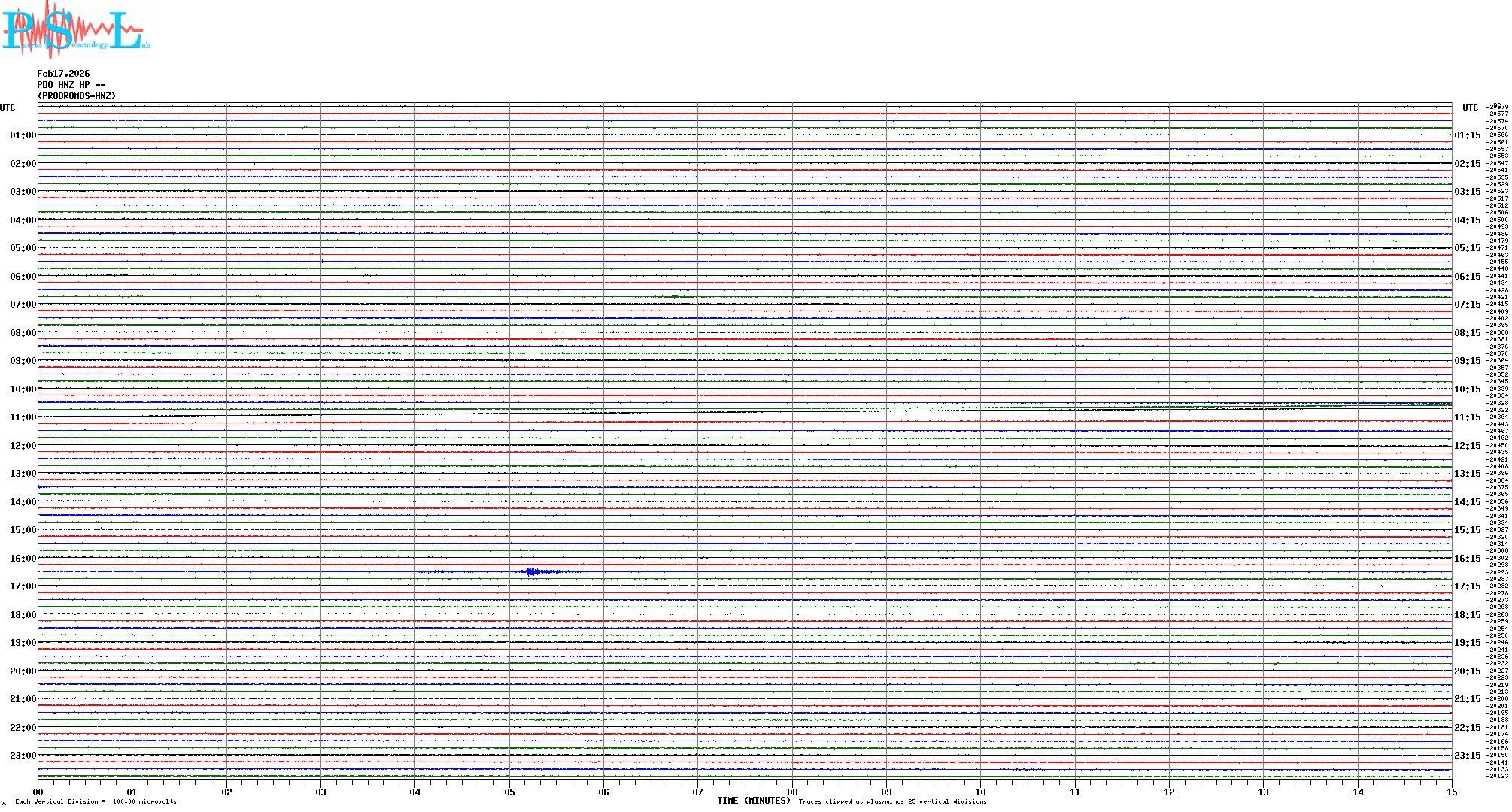This screenshot has width=1512, height=812.
Task: Click the Feb17,2026 date text
Action: coord(63,74)
